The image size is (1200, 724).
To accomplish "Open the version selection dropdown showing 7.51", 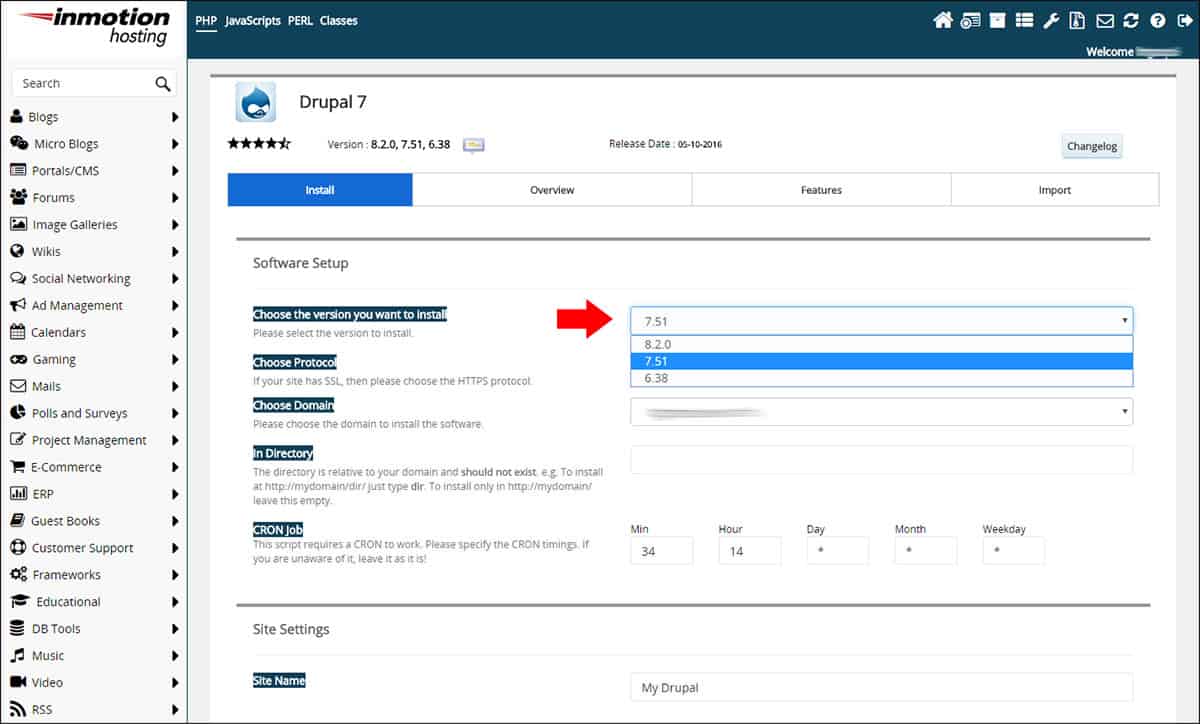I will coord(881,321).
